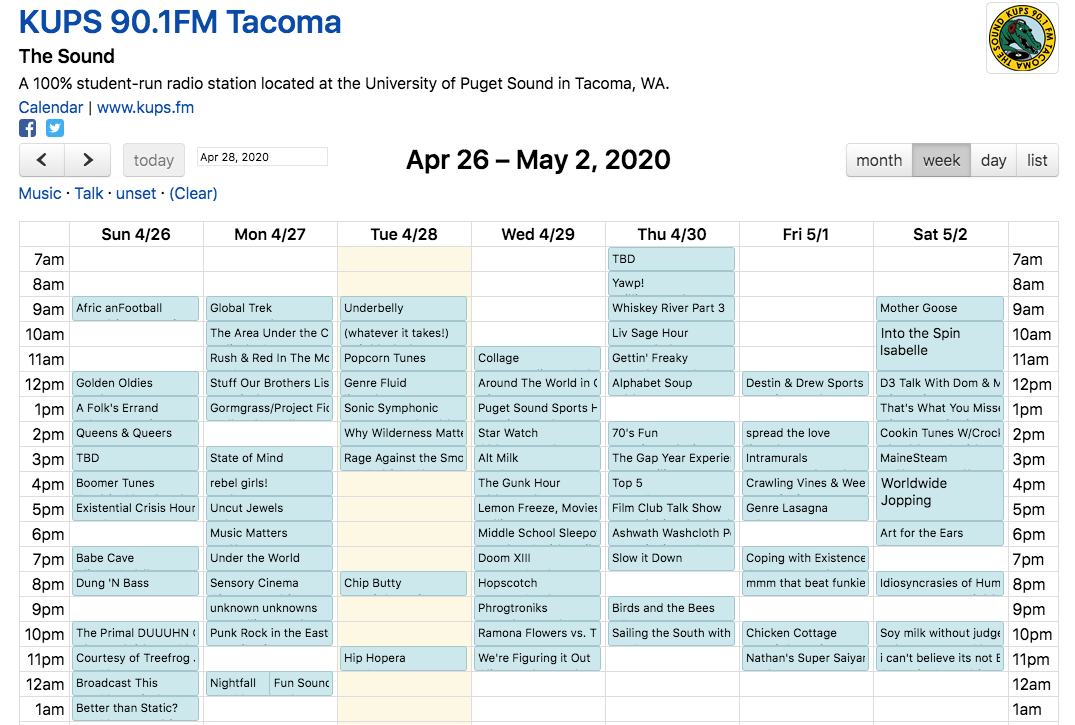Advance to next week with right chevron
This screenshot has height=725, width=1075.
pyautogui.click(x=88, y=160)
